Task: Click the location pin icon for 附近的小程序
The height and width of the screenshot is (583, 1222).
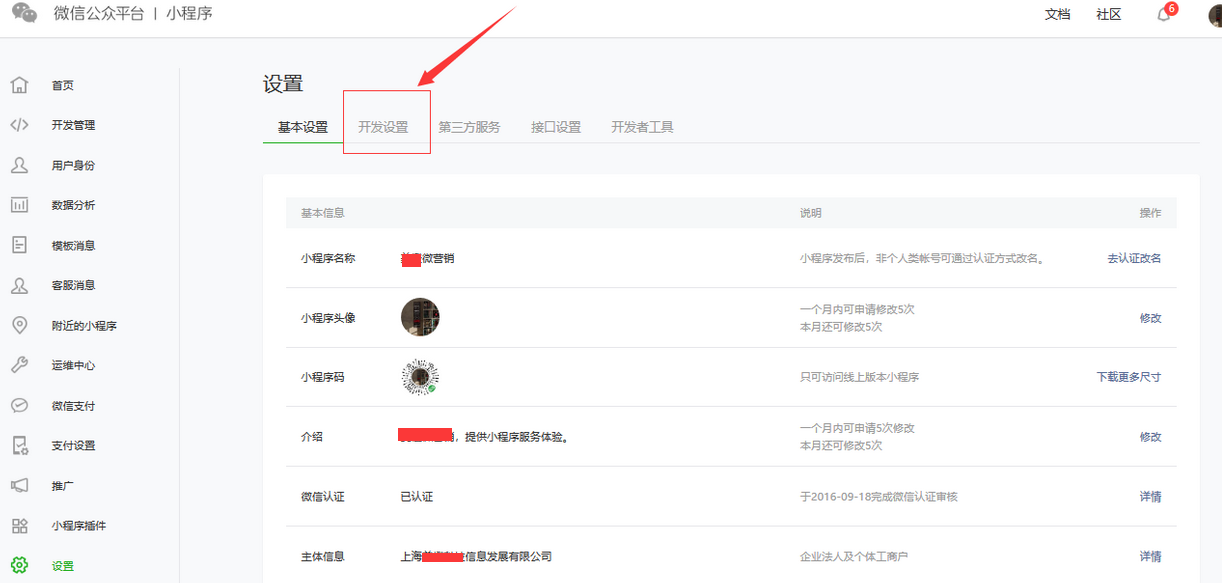Action: pos(19,325)
